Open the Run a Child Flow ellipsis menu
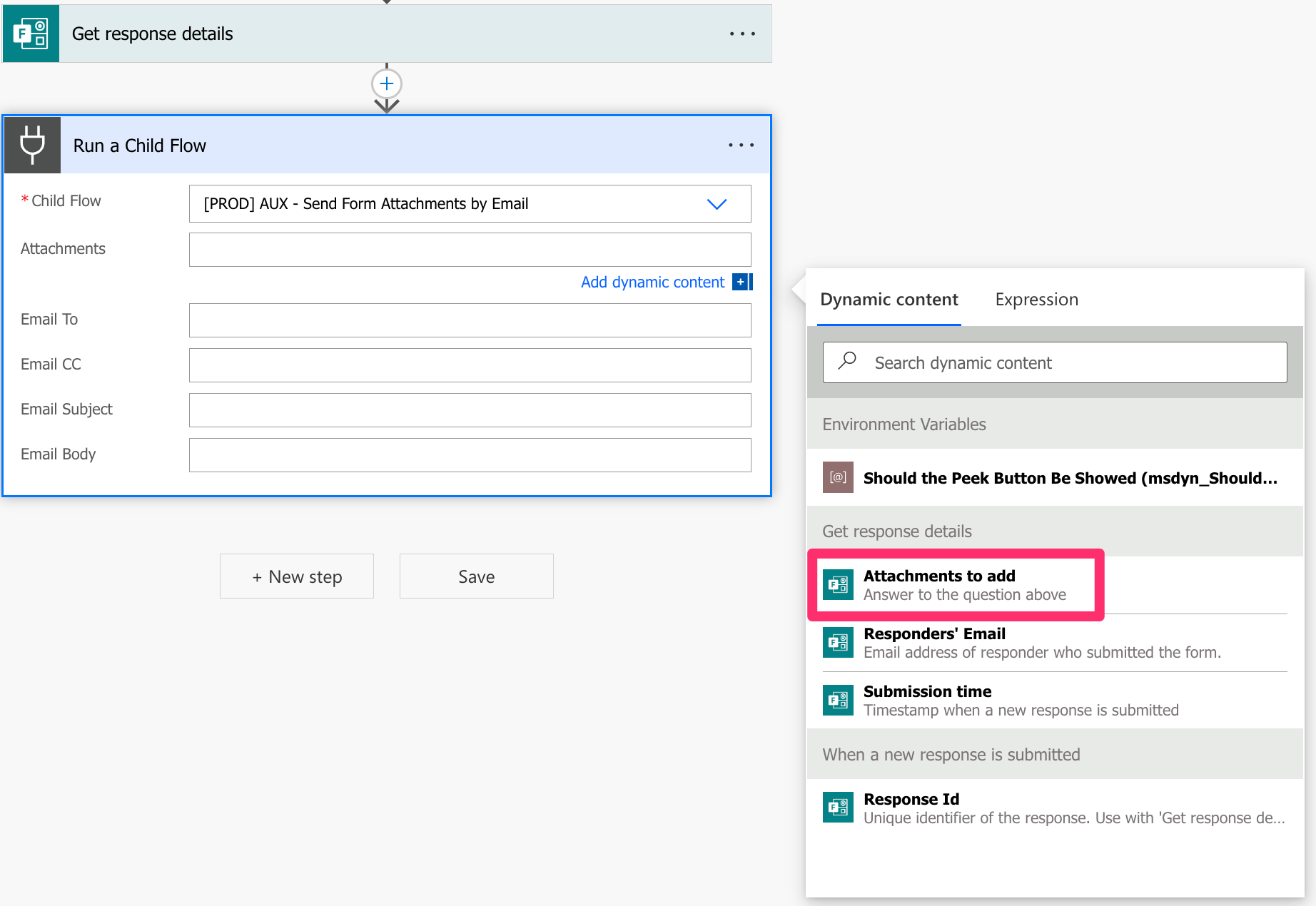Image resolution: width=1316 pixels, height=906 pixels. coord(741,145)
